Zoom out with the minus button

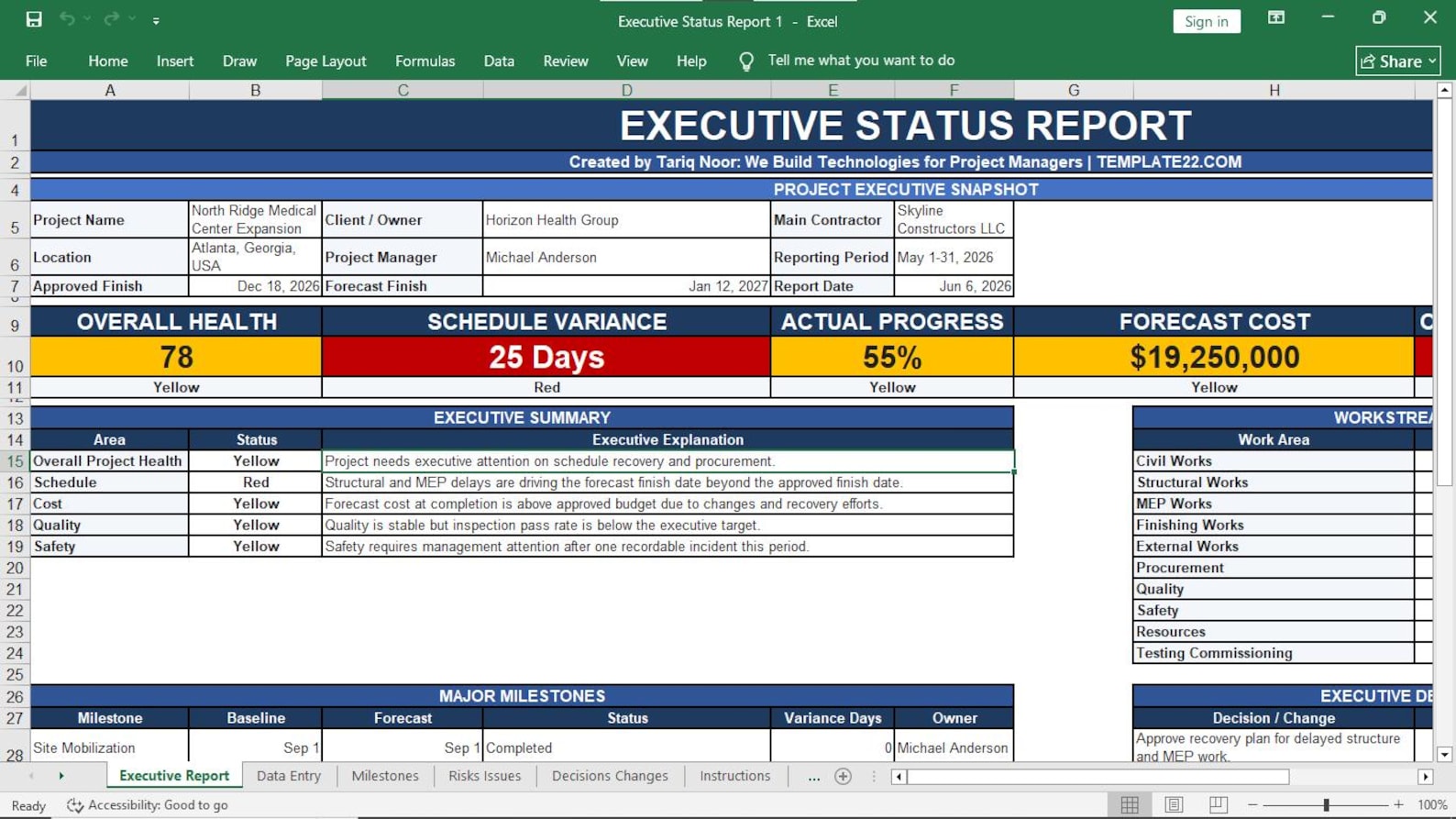pyautogui.click(x=1252, y=804)
